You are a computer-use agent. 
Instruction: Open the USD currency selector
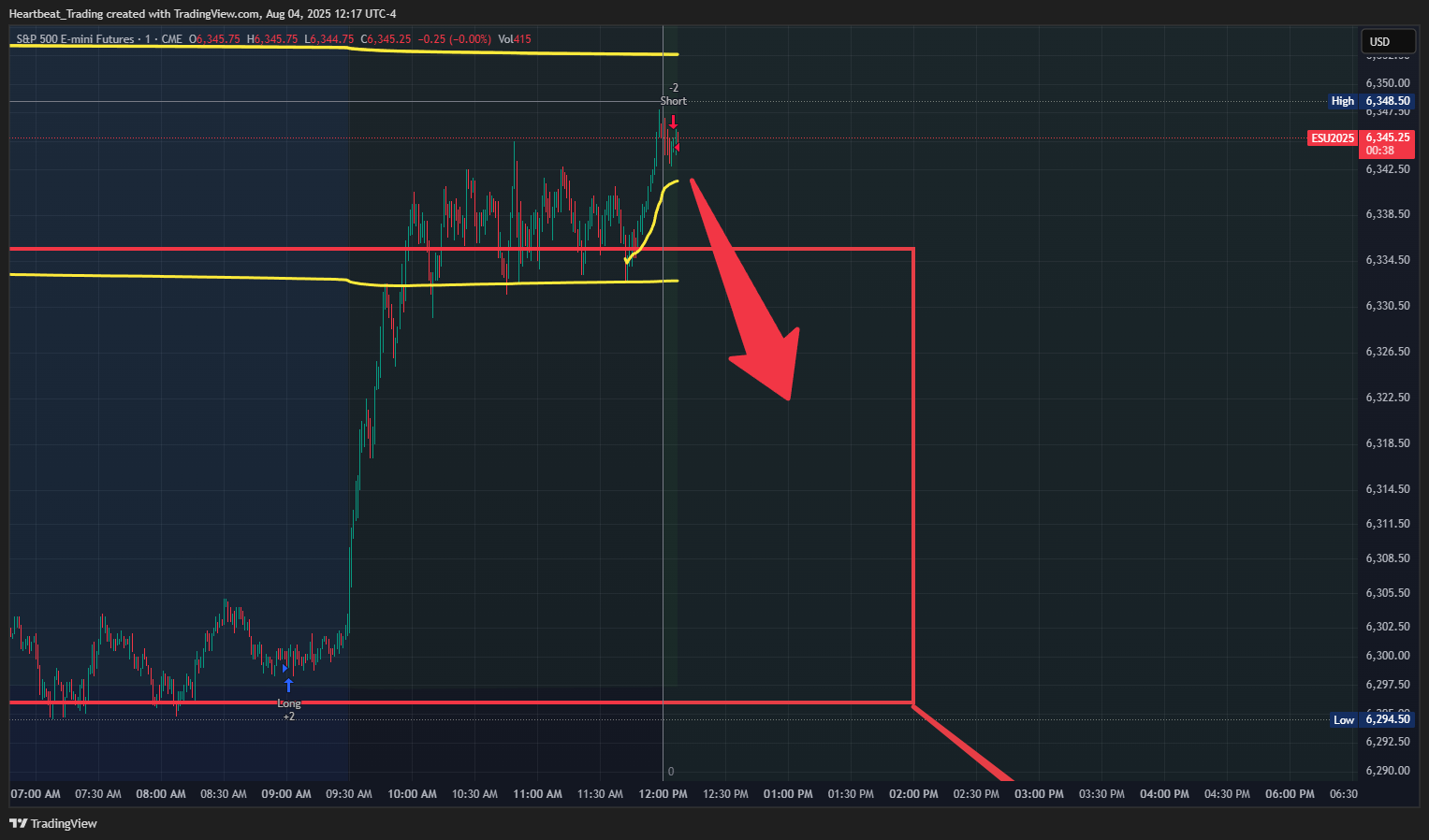tap(1387, 41)
